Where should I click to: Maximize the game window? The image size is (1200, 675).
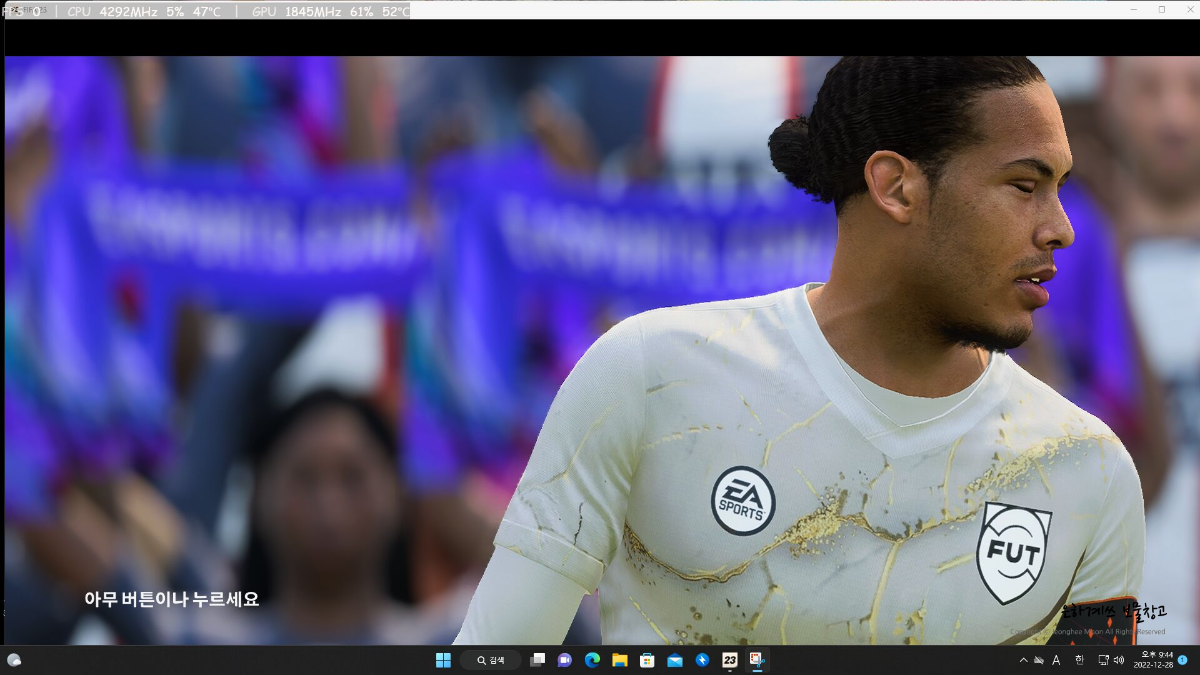[x=1161, y=9]
